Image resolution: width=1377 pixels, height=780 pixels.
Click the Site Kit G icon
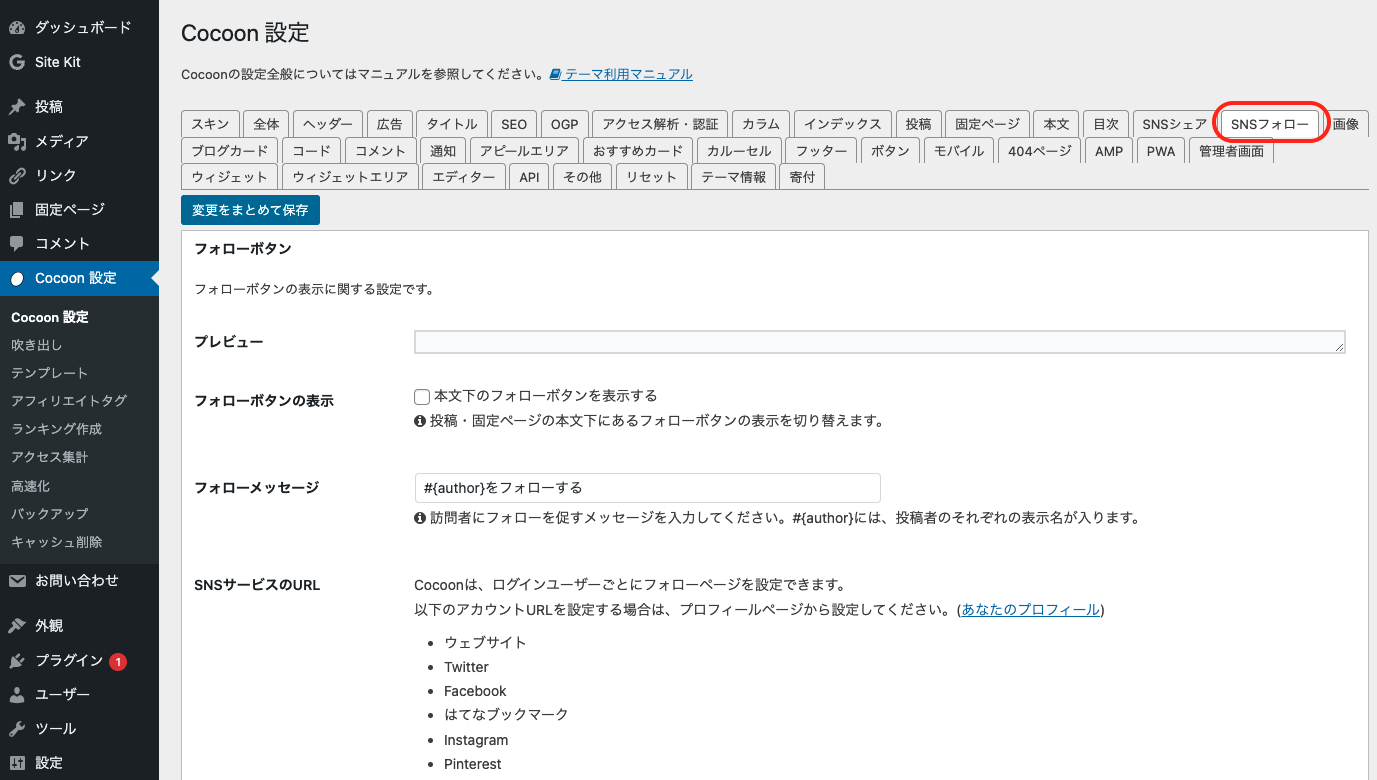pyautogui.click(x=17, y=62)
